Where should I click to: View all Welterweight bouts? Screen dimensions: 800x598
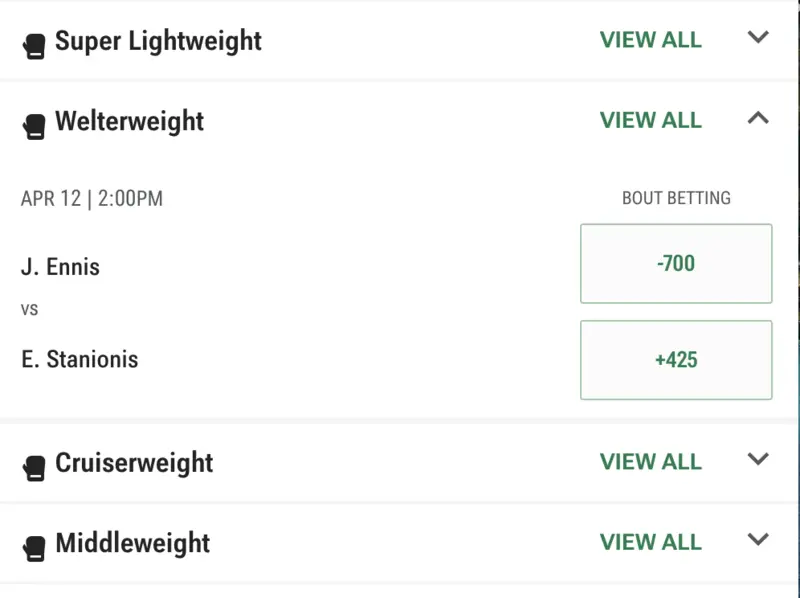pos(651,120)
